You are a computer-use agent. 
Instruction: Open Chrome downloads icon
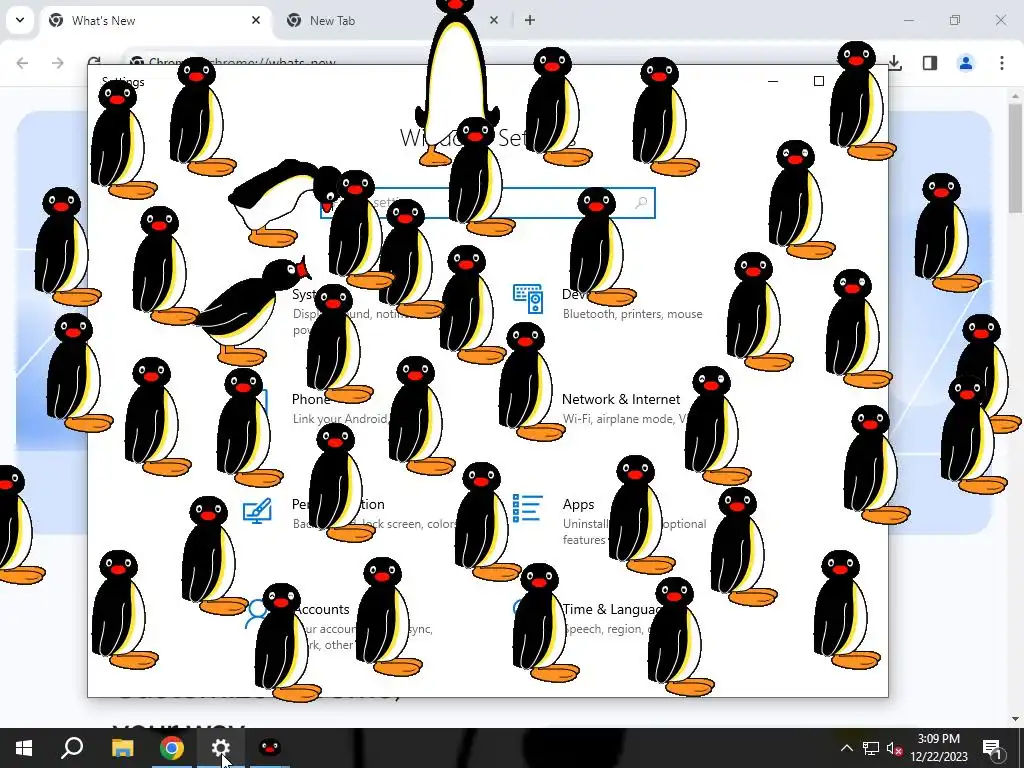pos(895,63)
